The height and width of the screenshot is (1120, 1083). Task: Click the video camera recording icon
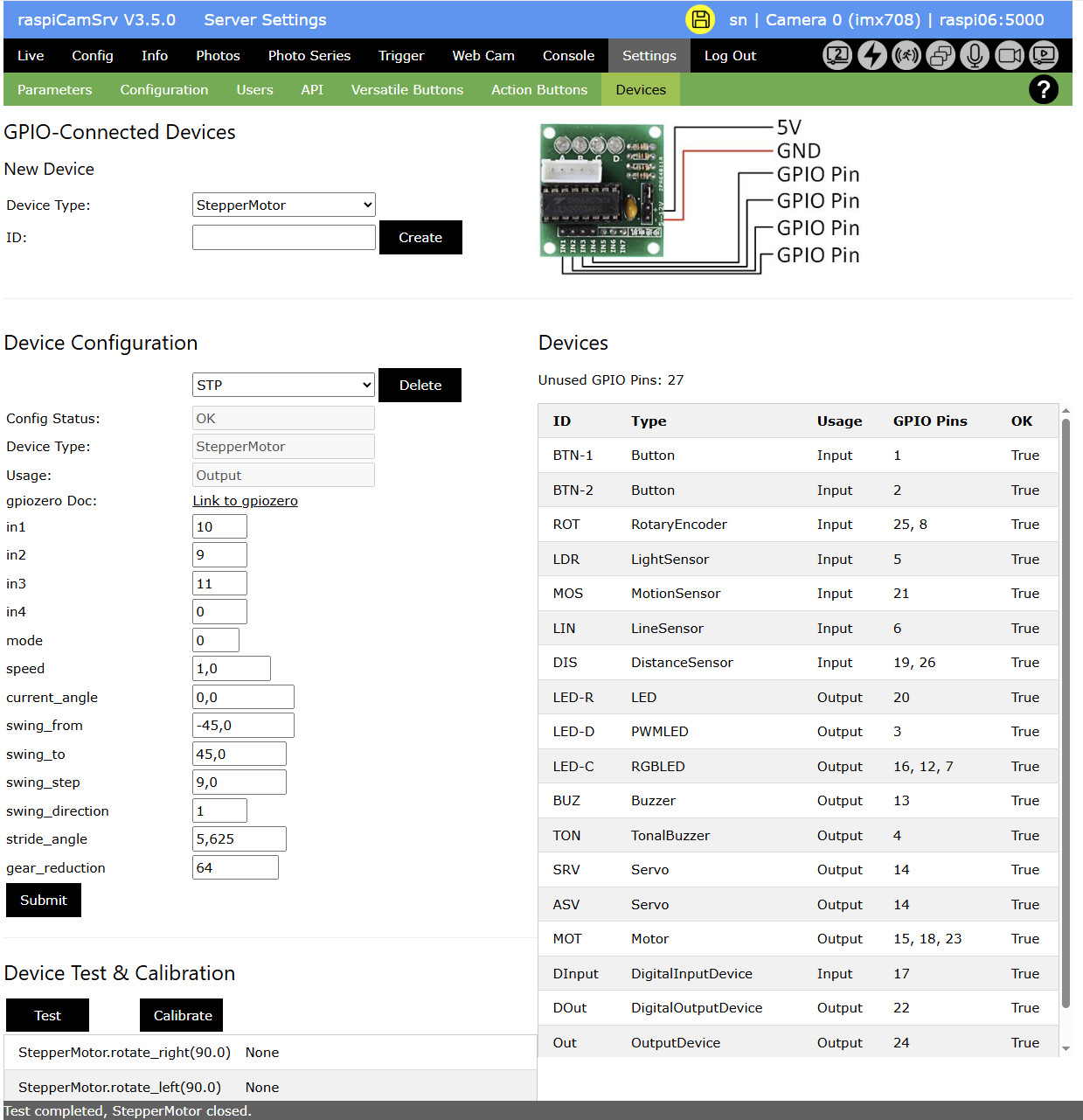click(1009, 56)
